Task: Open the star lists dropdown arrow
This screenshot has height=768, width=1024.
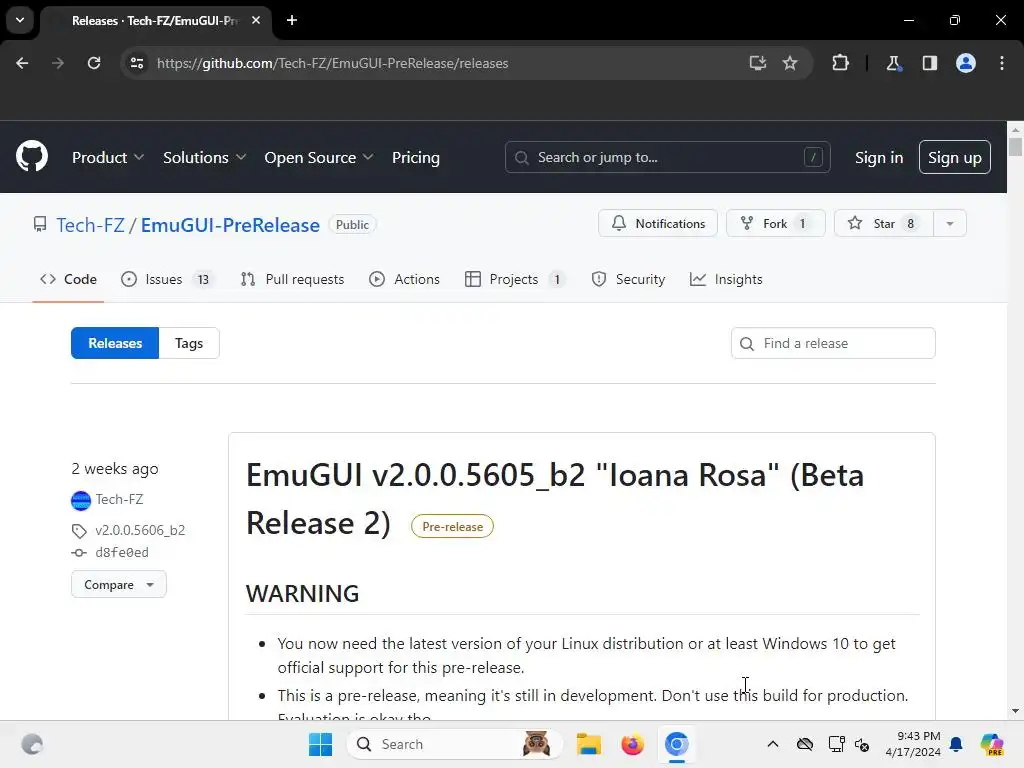Action: (950, 223)
